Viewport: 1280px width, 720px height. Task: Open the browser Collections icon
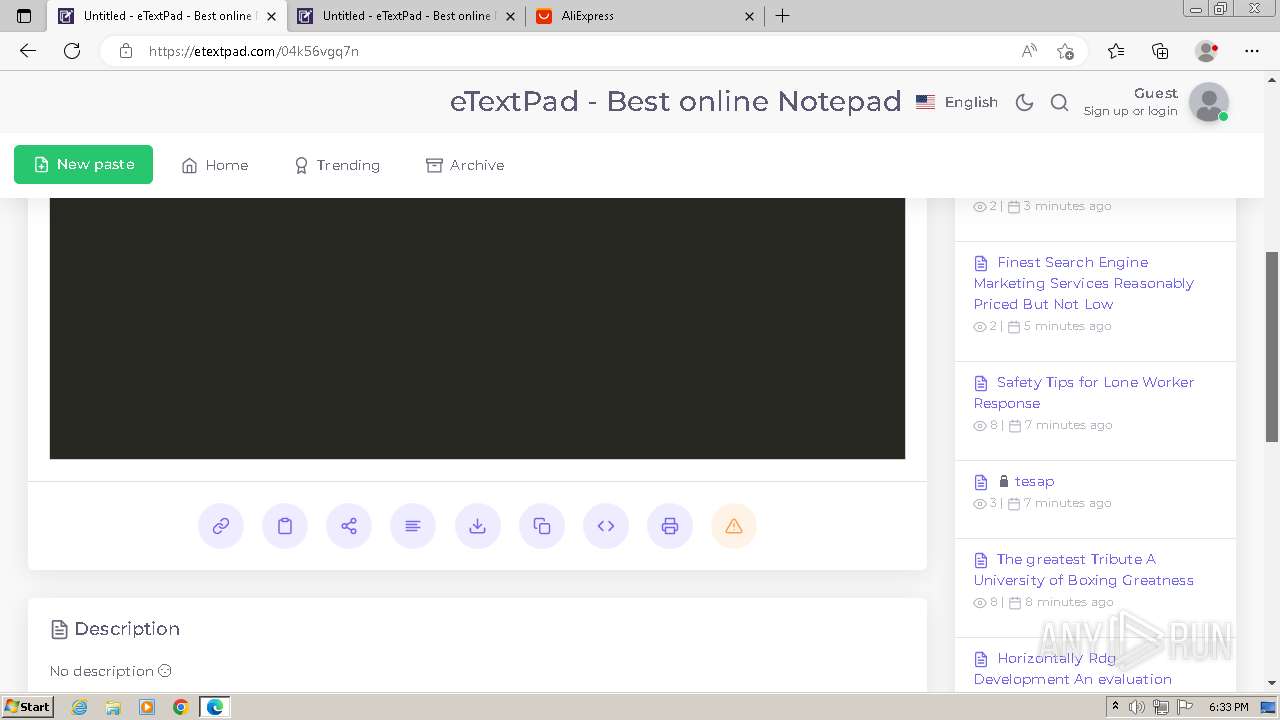click(x=1160, y=51)
